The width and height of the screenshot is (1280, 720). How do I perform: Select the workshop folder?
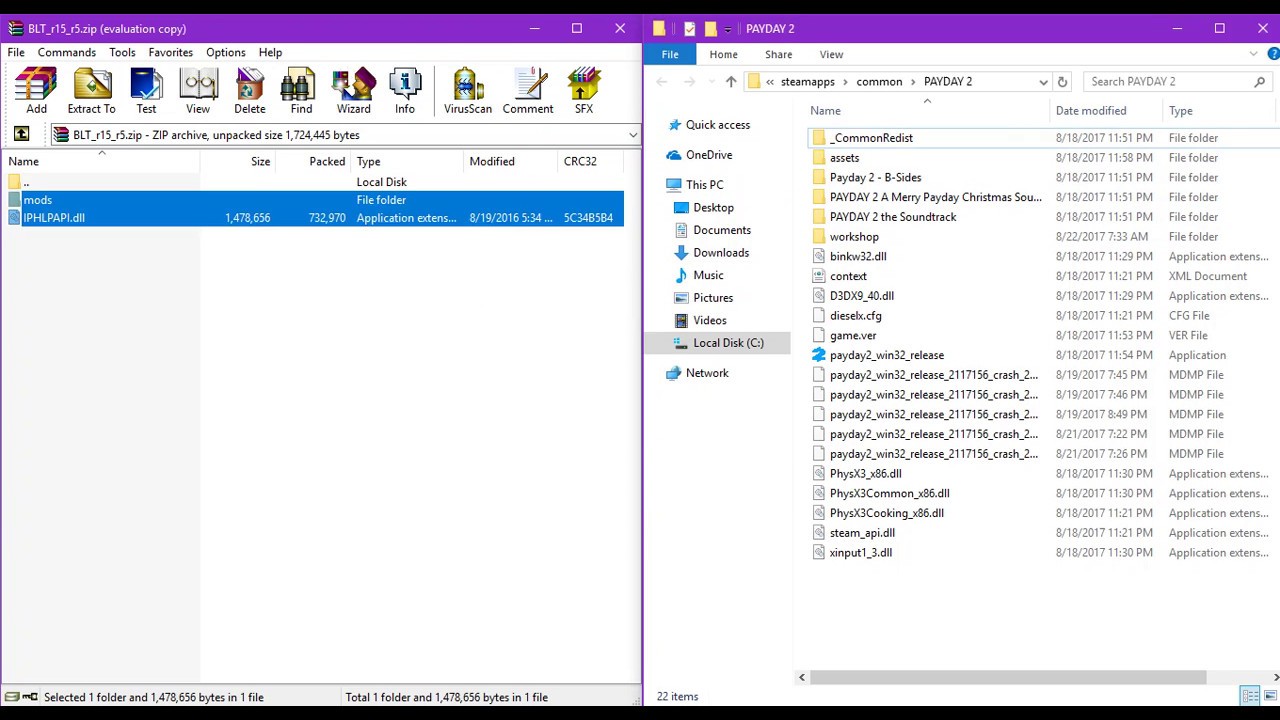[x=854, y=237]
